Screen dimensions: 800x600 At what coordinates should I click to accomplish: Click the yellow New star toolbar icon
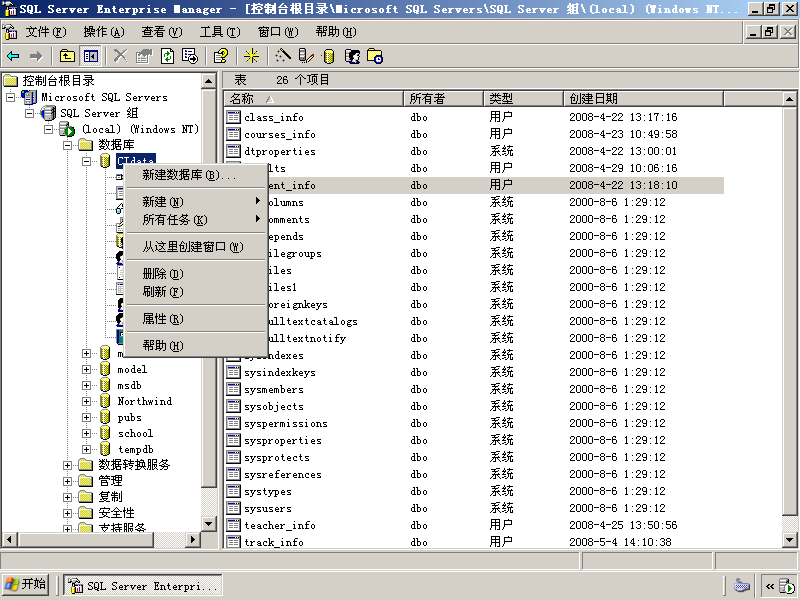point(251,56)
